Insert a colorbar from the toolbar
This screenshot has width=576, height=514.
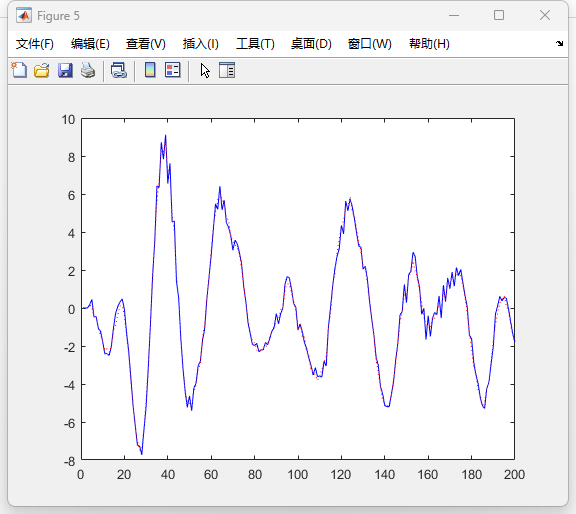point(150,70)
